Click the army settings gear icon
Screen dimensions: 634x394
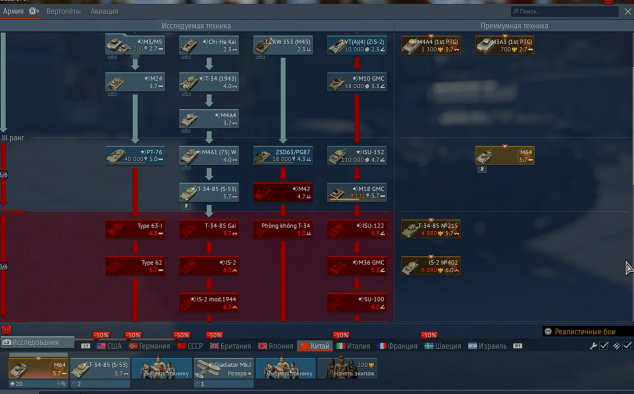(34, 11)
